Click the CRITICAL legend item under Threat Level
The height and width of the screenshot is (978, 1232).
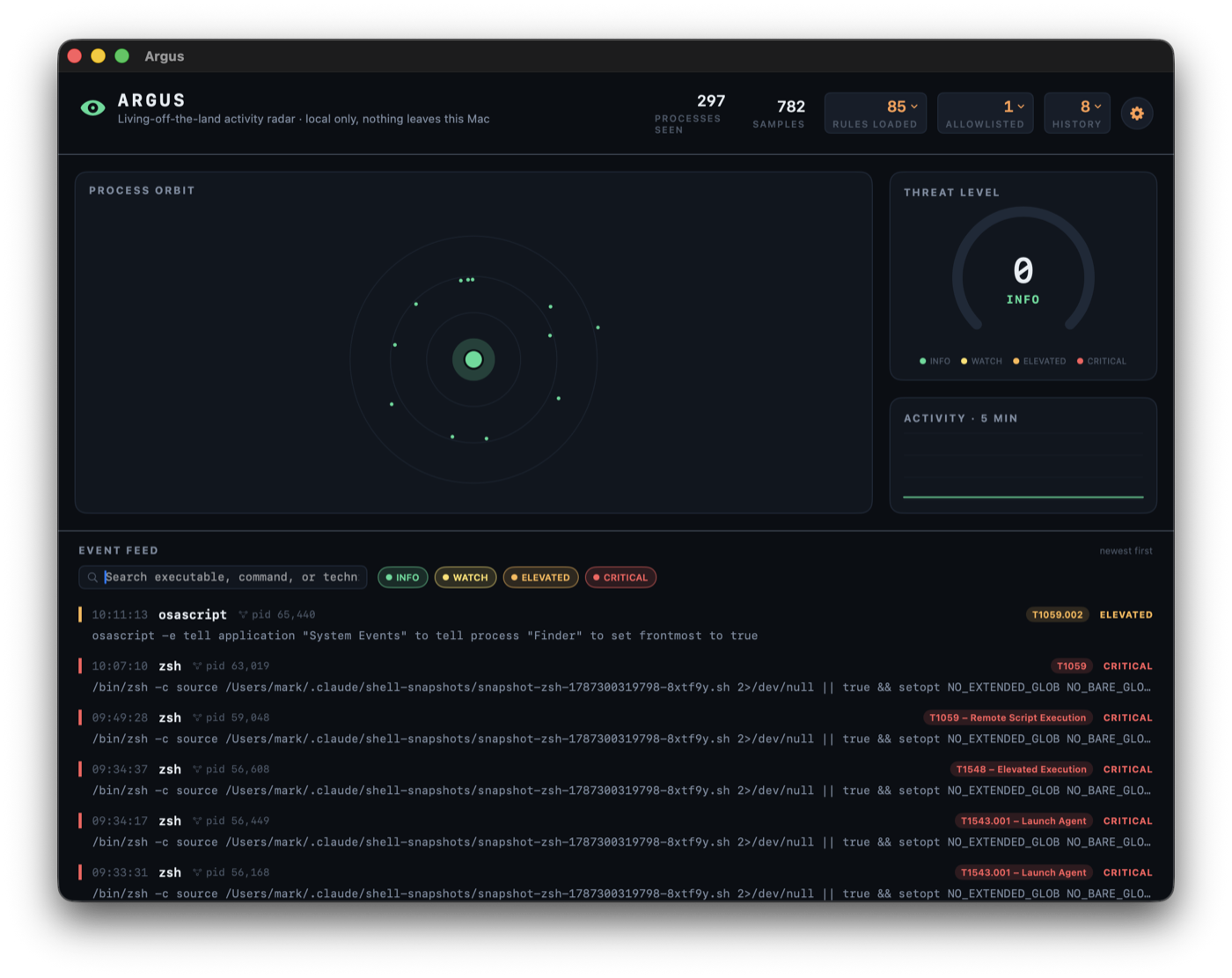coord(1102,361)
